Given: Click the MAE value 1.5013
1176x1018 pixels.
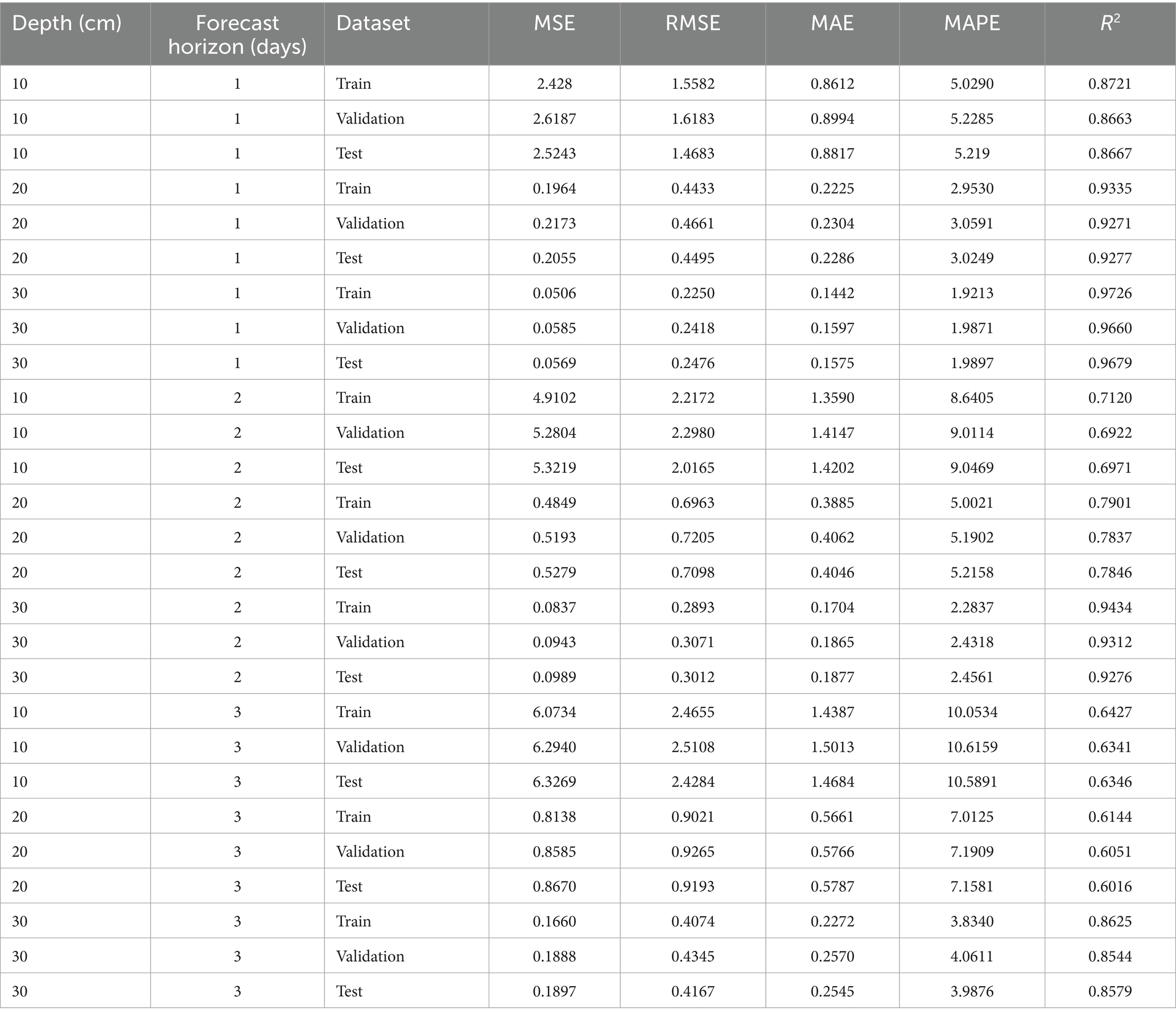Looking at the screenshot, I should click(x=832, y=747).
